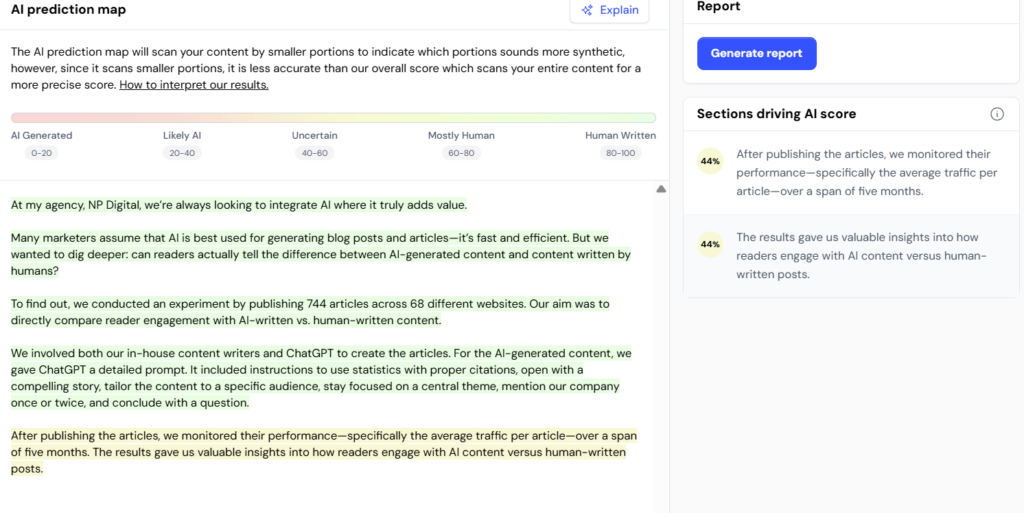
Task: Click the green sentence starting 'At my agency, NP Digital'
Action: (x=238, y=205)
